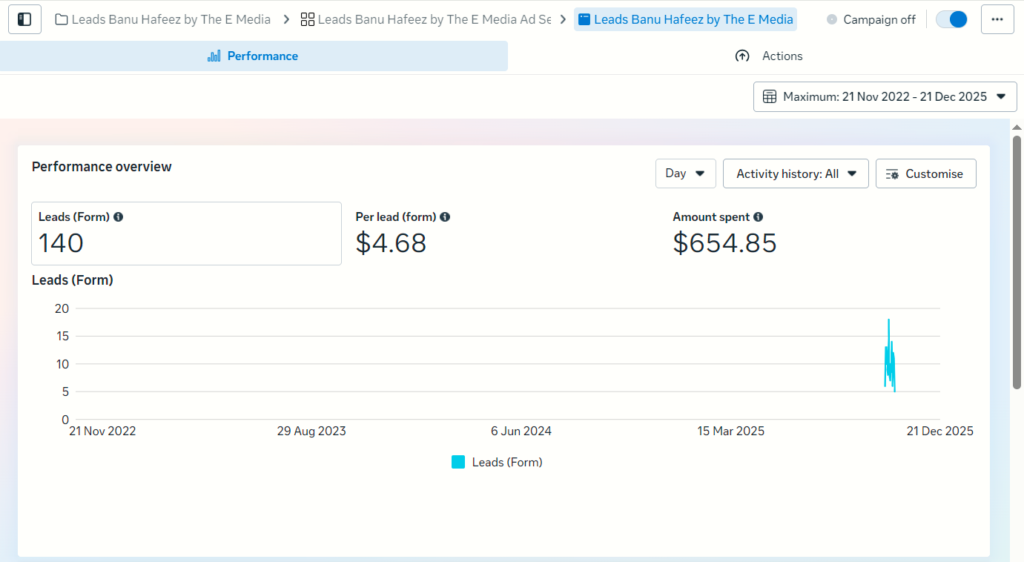
Task: Click the Customise button
Action: (925, 174)
